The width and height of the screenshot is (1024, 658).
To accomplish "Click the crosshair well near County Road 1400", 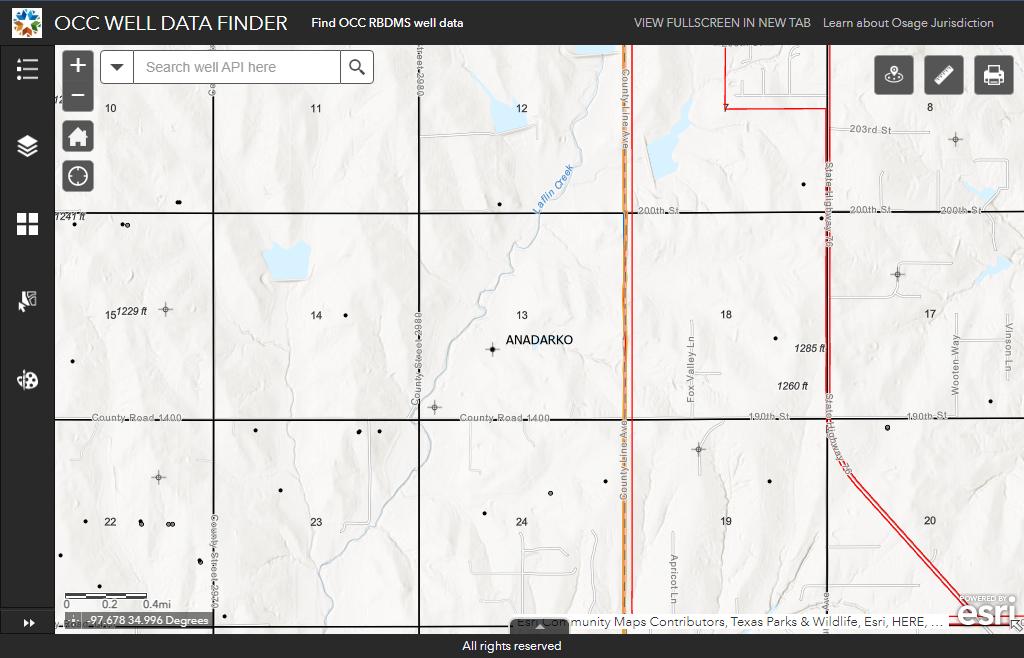I will [x=435, y=407].
